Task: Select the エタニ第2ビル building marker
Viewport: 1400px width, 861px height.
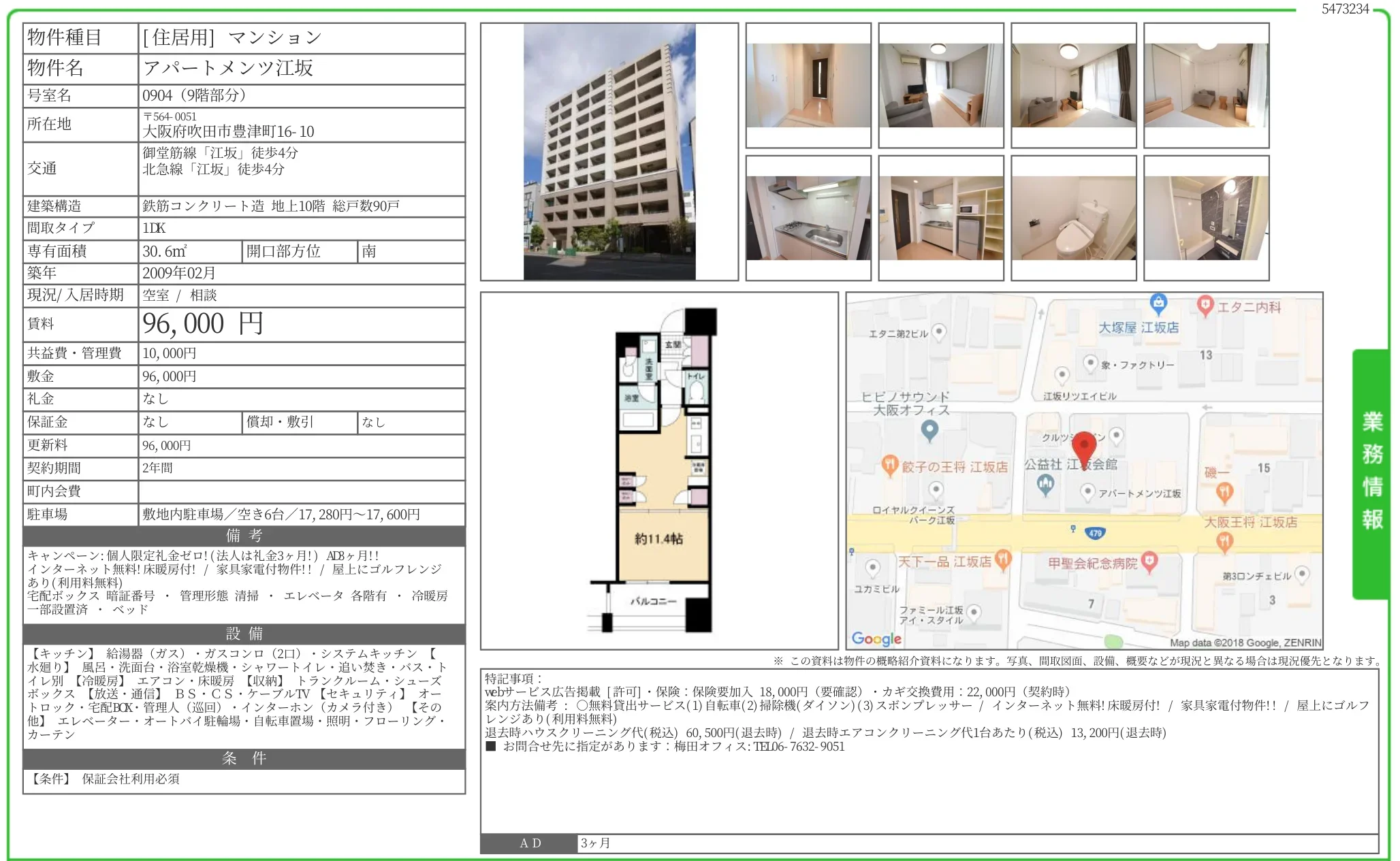Action: tap(939, 332)
